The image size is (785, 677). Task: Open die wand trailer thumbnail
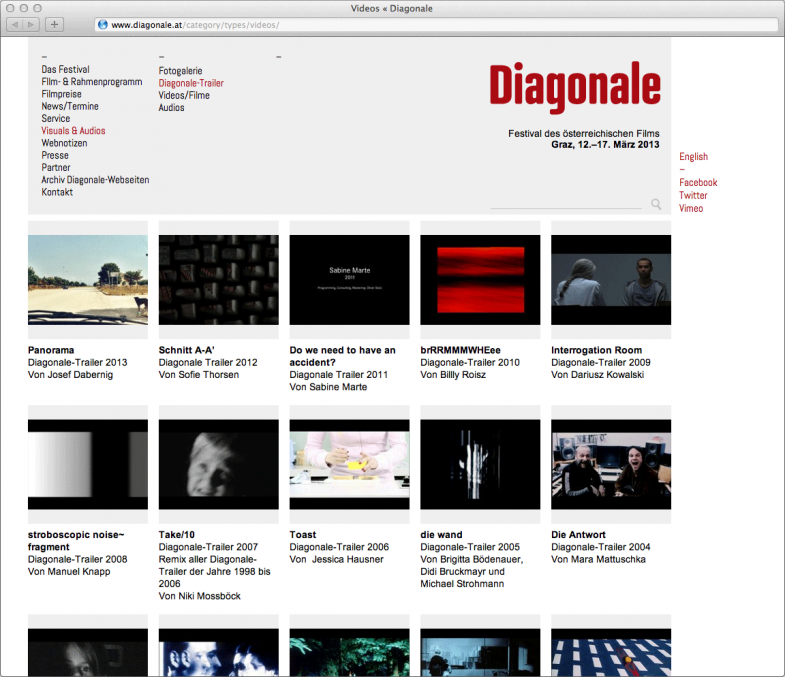(480, 464)
